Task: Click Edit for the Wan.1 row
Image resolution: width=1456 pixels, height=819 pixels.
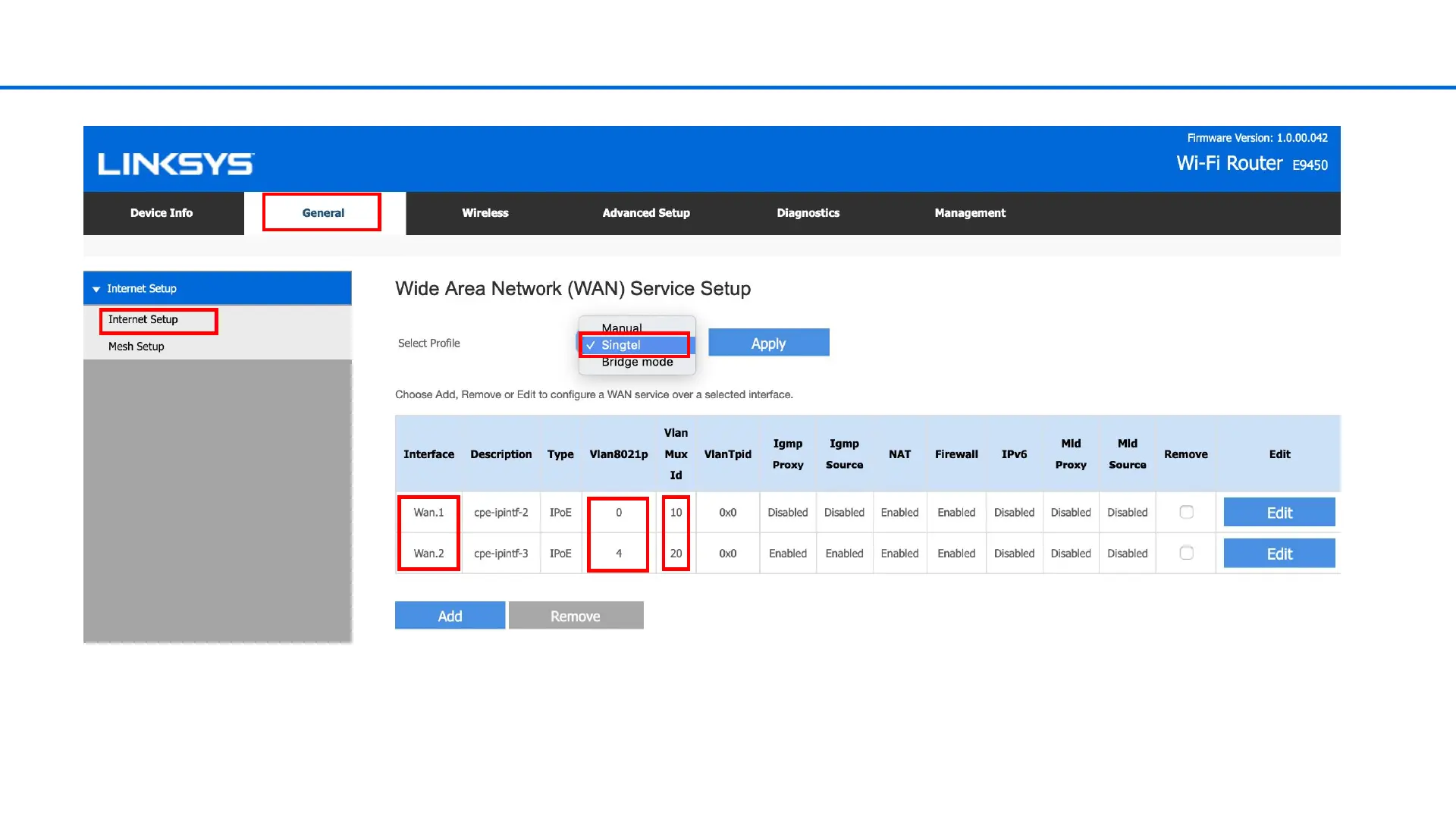Action: coord(1279,513)
